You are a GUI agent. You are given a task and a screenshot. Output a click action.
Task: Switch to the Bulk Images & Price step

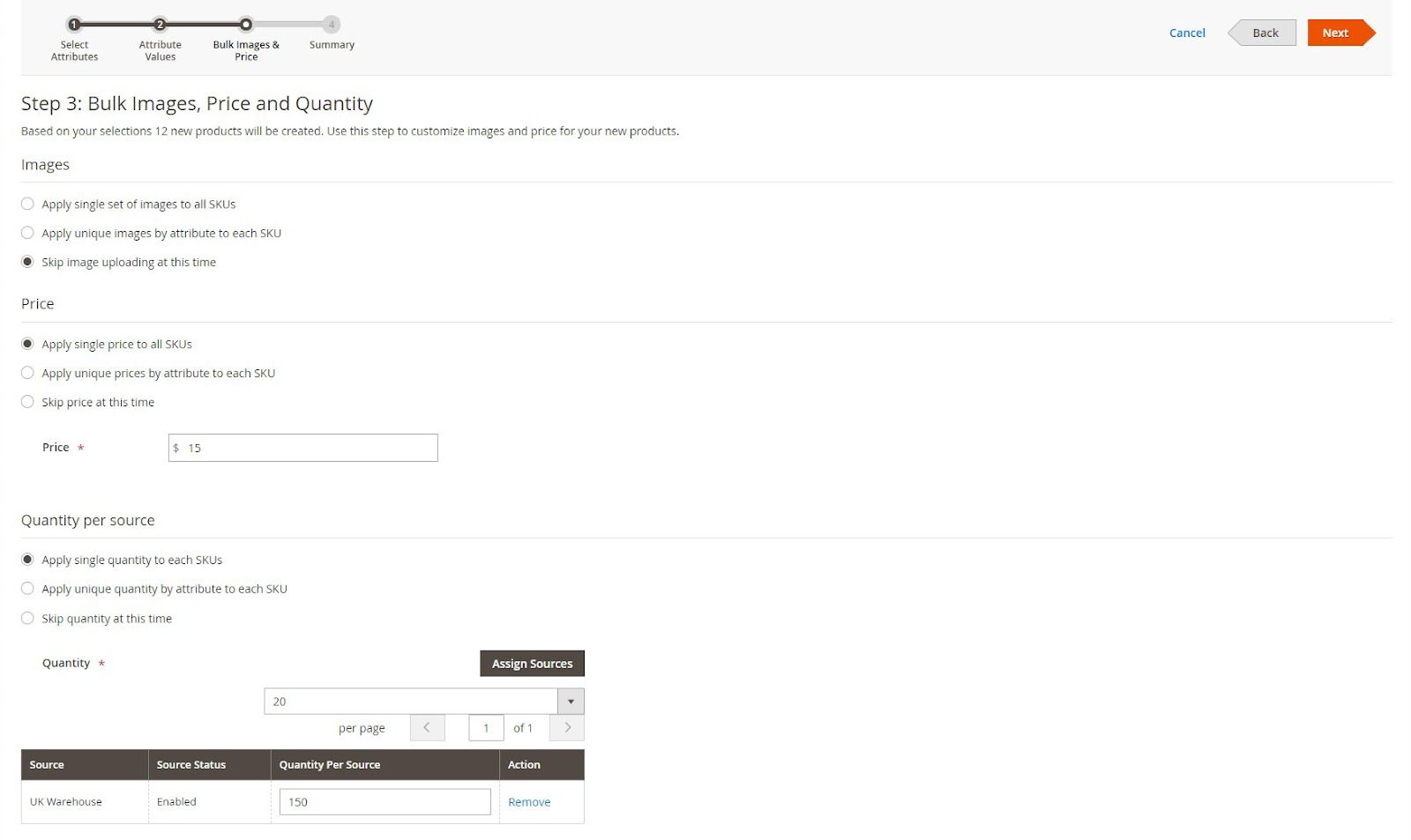[246, 25]
